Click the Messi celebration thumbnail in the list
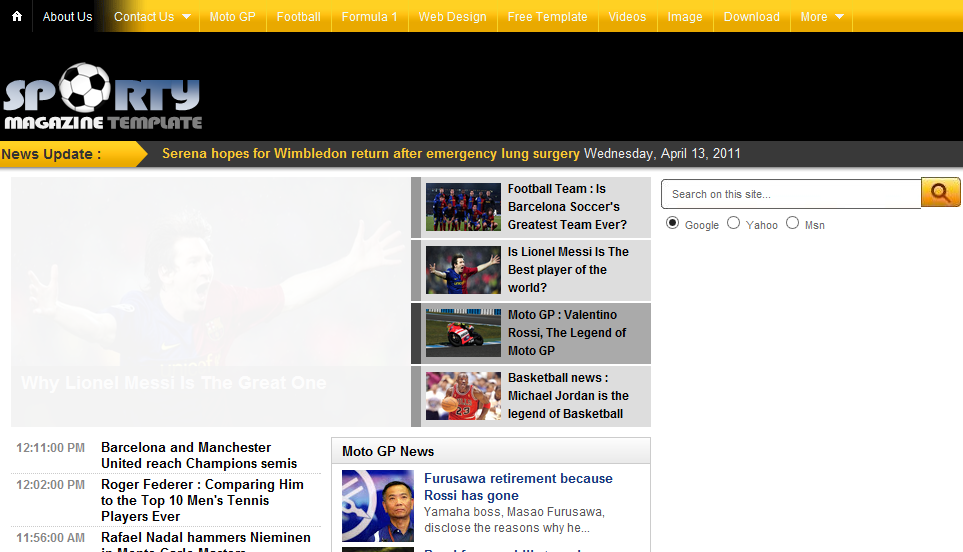This screenshot has width=963, height=552. [463, 270]
